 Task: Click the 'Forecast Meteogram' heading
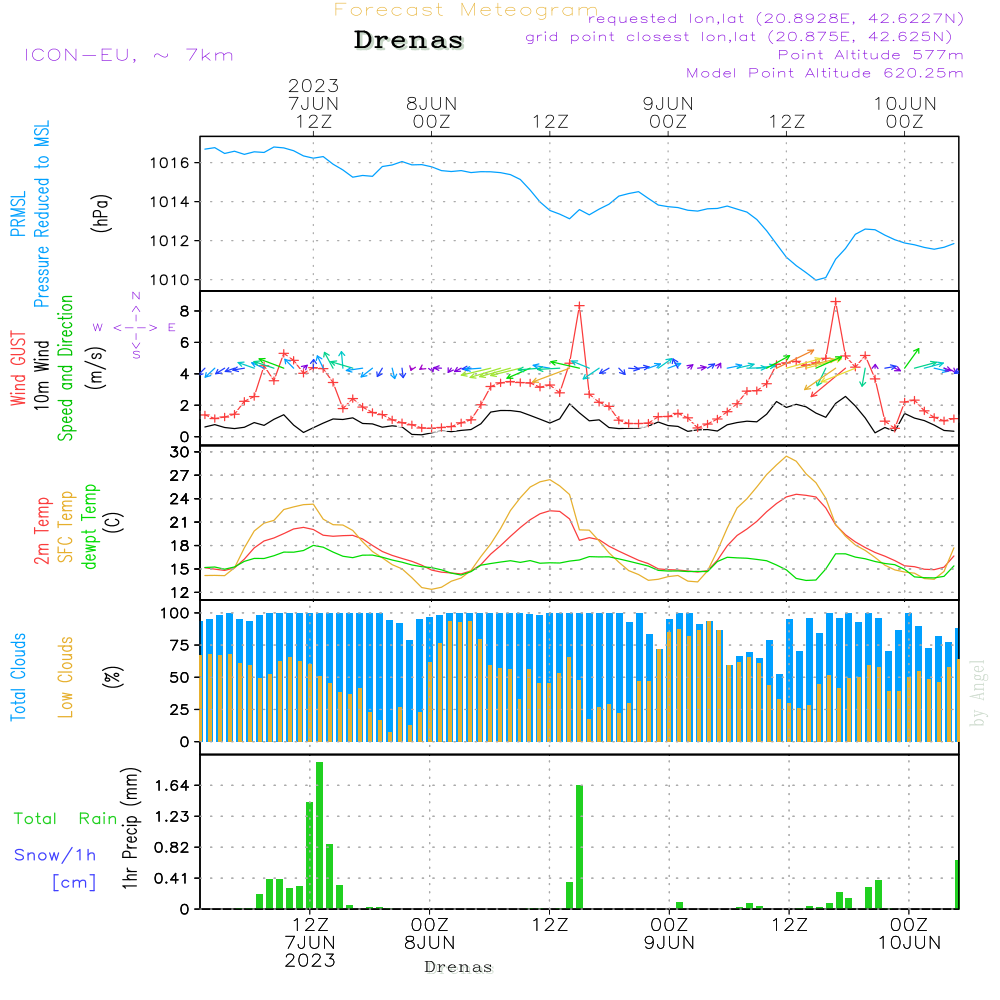(x=465, y=10)
